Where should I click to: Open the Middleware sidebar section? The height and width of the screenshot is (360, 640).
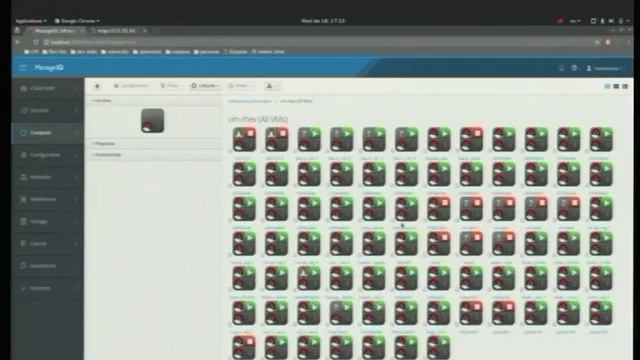[x=48, y=199]
